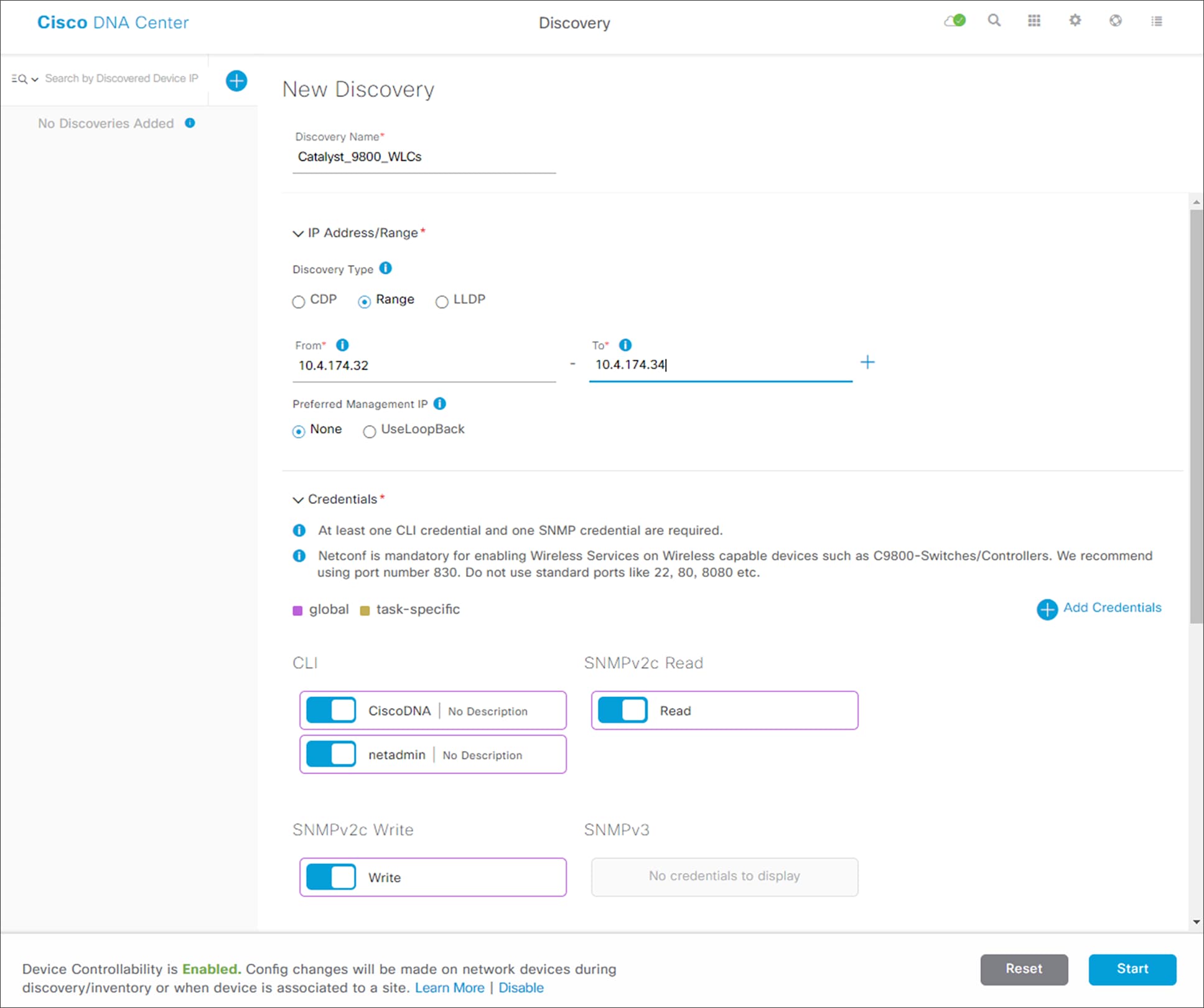Click the globe icon in the header

1116,21
